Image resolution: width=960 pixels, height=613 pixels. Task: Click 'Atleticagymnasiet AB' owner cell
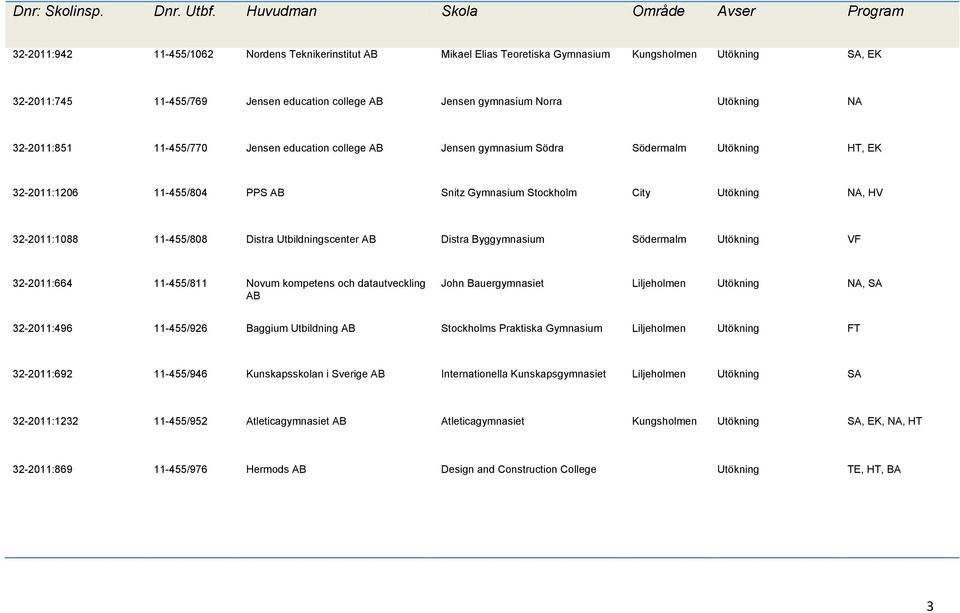(x=296, y=421)
